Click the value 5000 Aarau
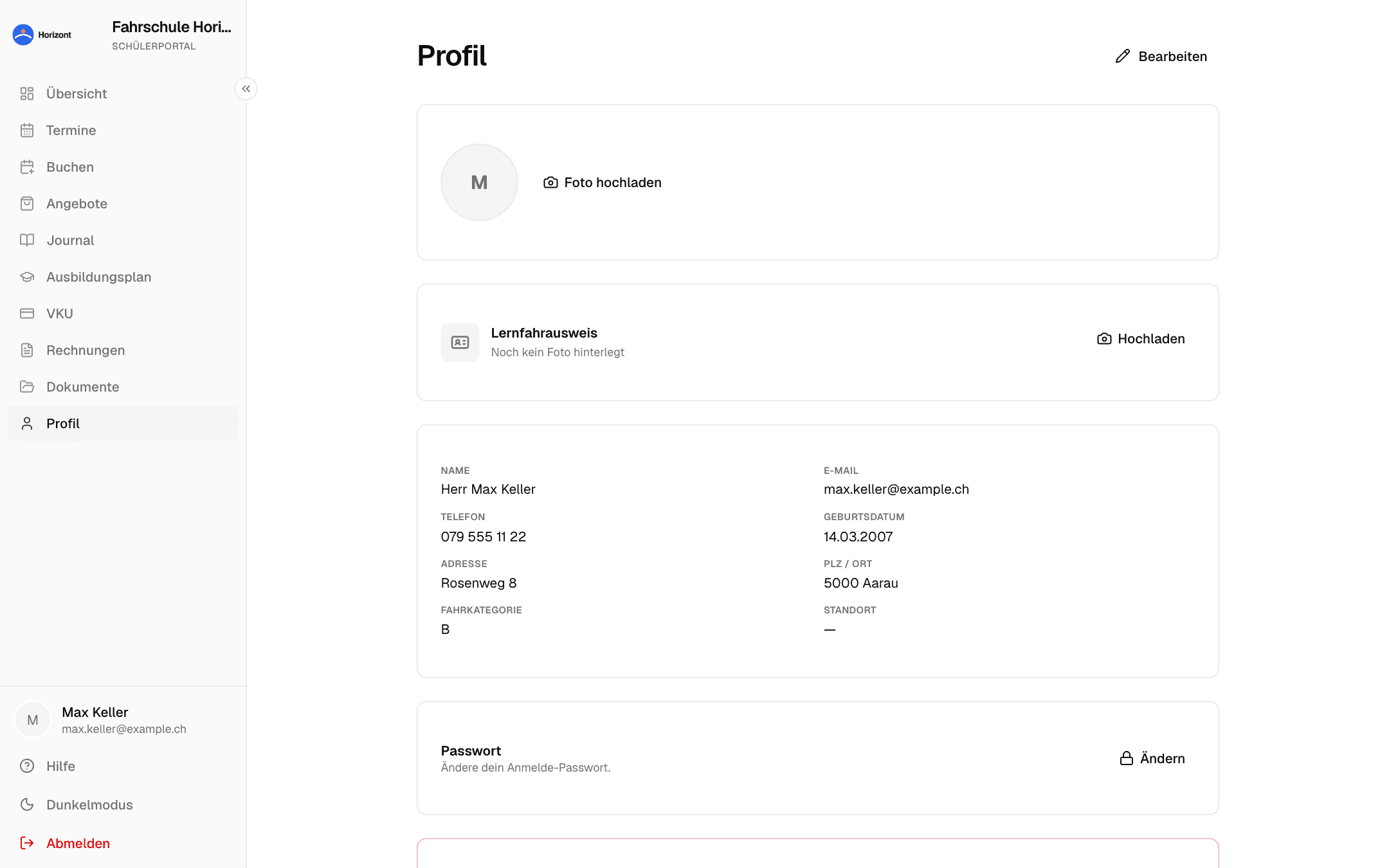The height and width of the screenshot is (868, 1389). (860, 583)
